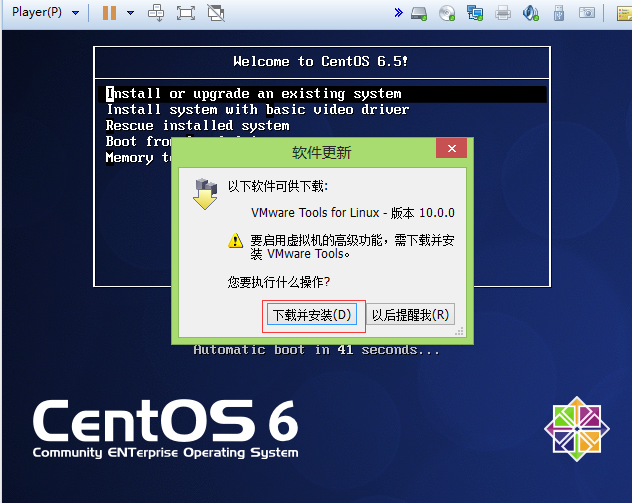Click the yellow warning triangle icon
The width and height of the screenshot is (632, 503).
pos(235,241)
